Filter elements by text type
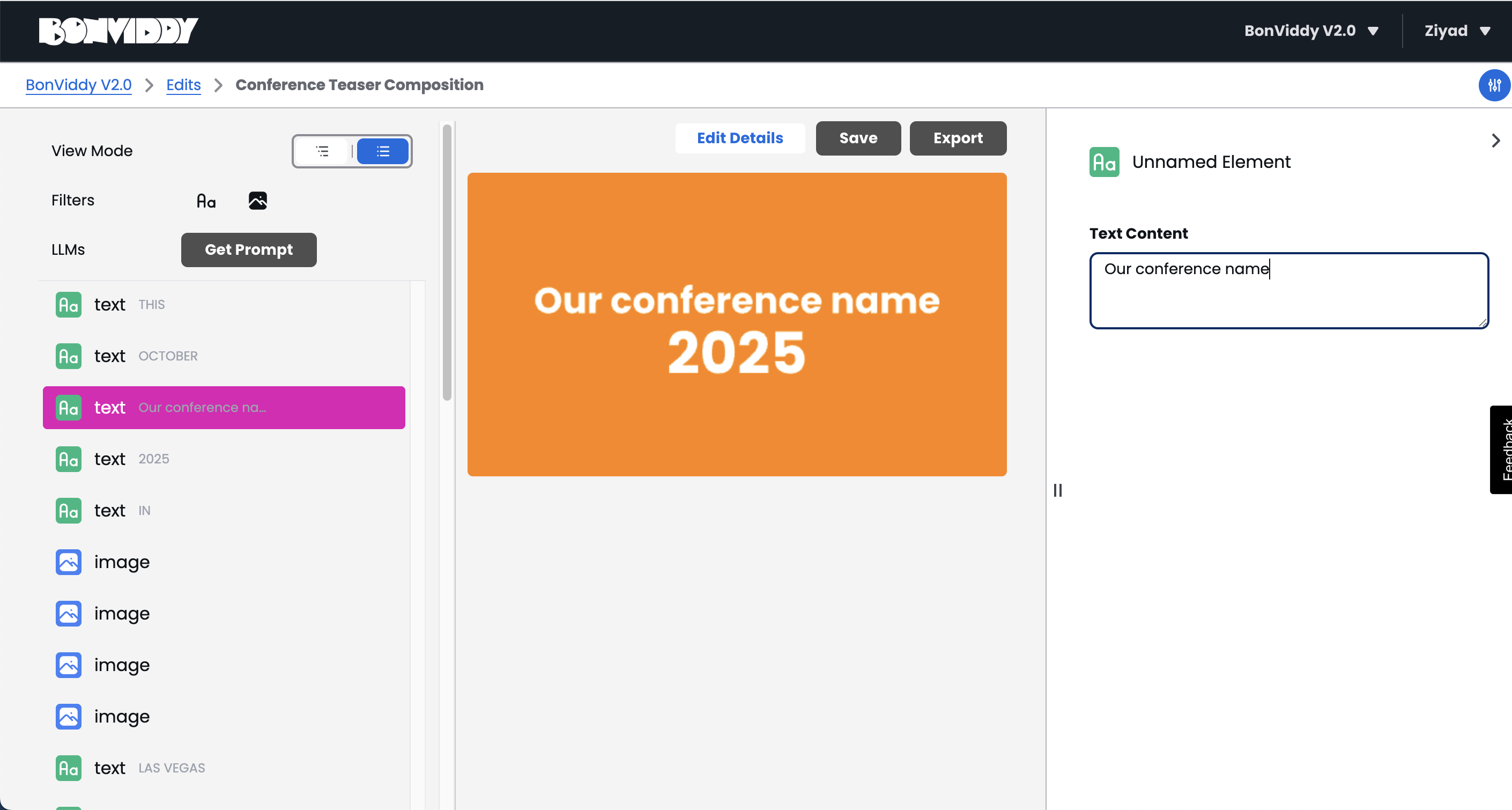The height and width of the screenshot is (810, 1512). pyautogui.click(x=206, y=201)
